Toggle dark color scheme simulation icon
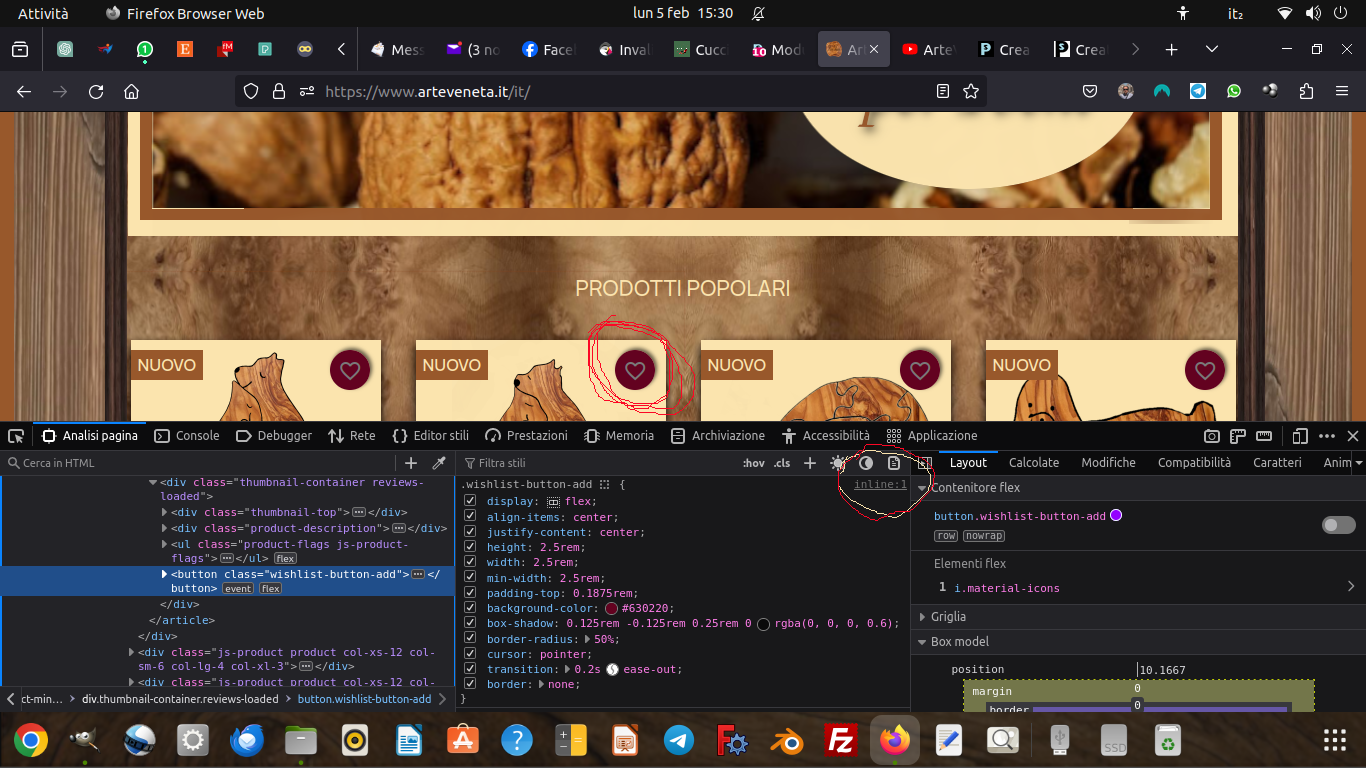This screenshot has width=1366, height=768. [866, 463]
